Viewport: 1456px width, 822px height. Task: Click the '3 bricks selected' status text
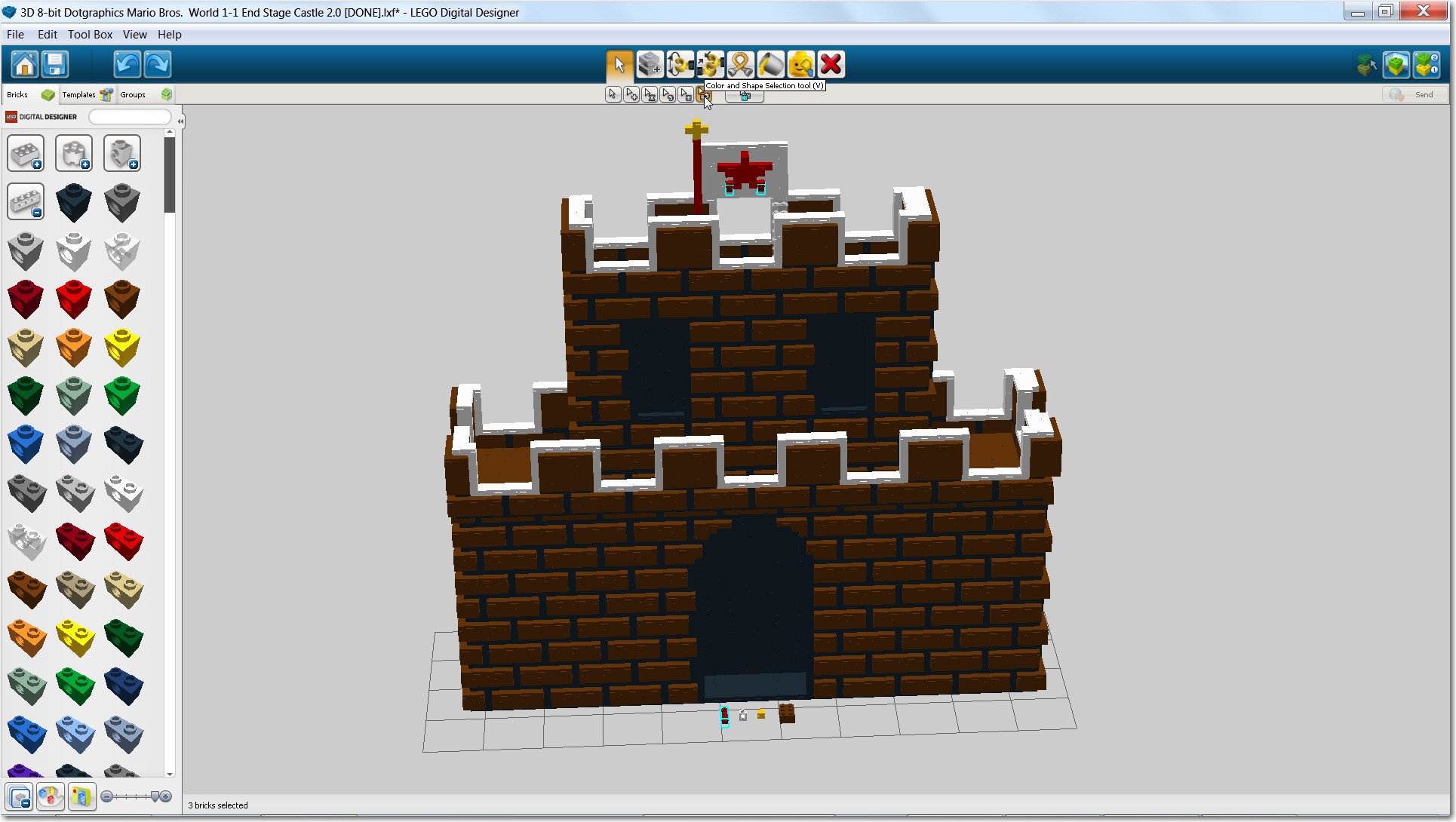coord(218,805)
